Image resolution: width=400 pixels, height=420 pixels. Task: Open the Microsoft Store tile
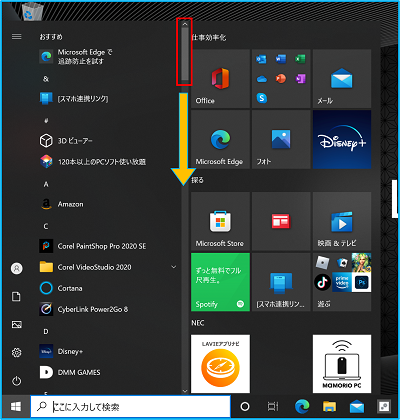(x=220, y=221)
